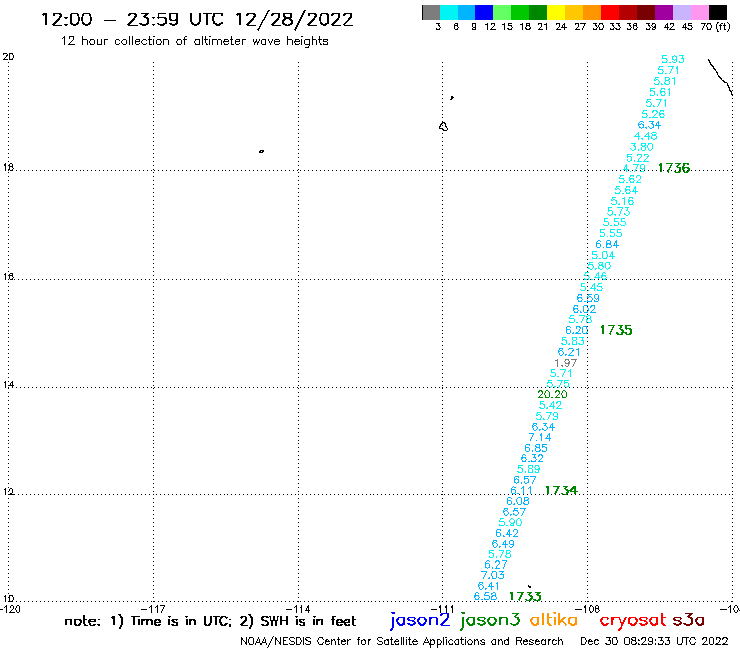Click subtitle '12 hour collection of altimeter wave heights'
Image resolution: width=740 pixels, height=650 pixels.
point(194,41)
